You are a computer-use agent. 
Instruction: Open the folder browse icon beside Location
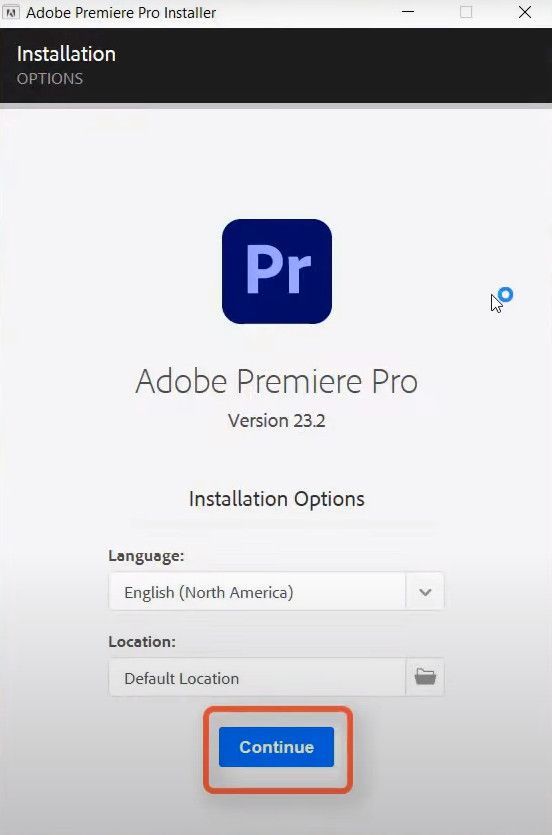[425, 677]
